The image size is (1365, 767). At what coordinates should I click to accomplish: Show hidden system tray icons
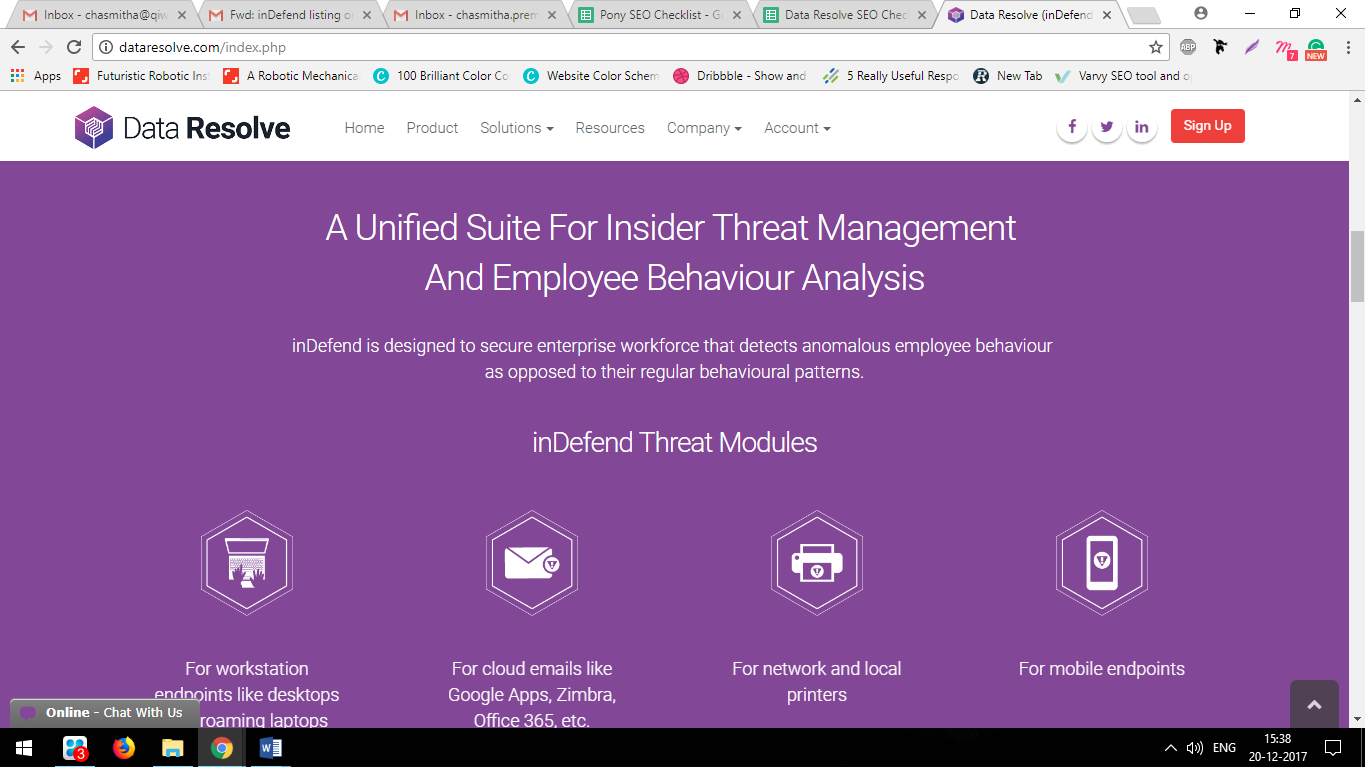pos(1171,748)
